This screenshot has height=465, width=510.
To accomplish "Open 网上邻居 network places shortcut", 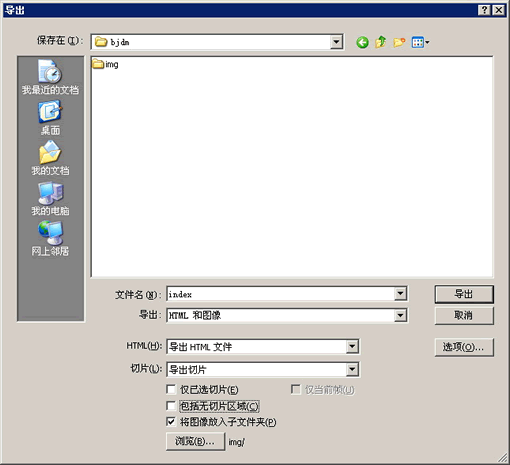I will [50, 239].
